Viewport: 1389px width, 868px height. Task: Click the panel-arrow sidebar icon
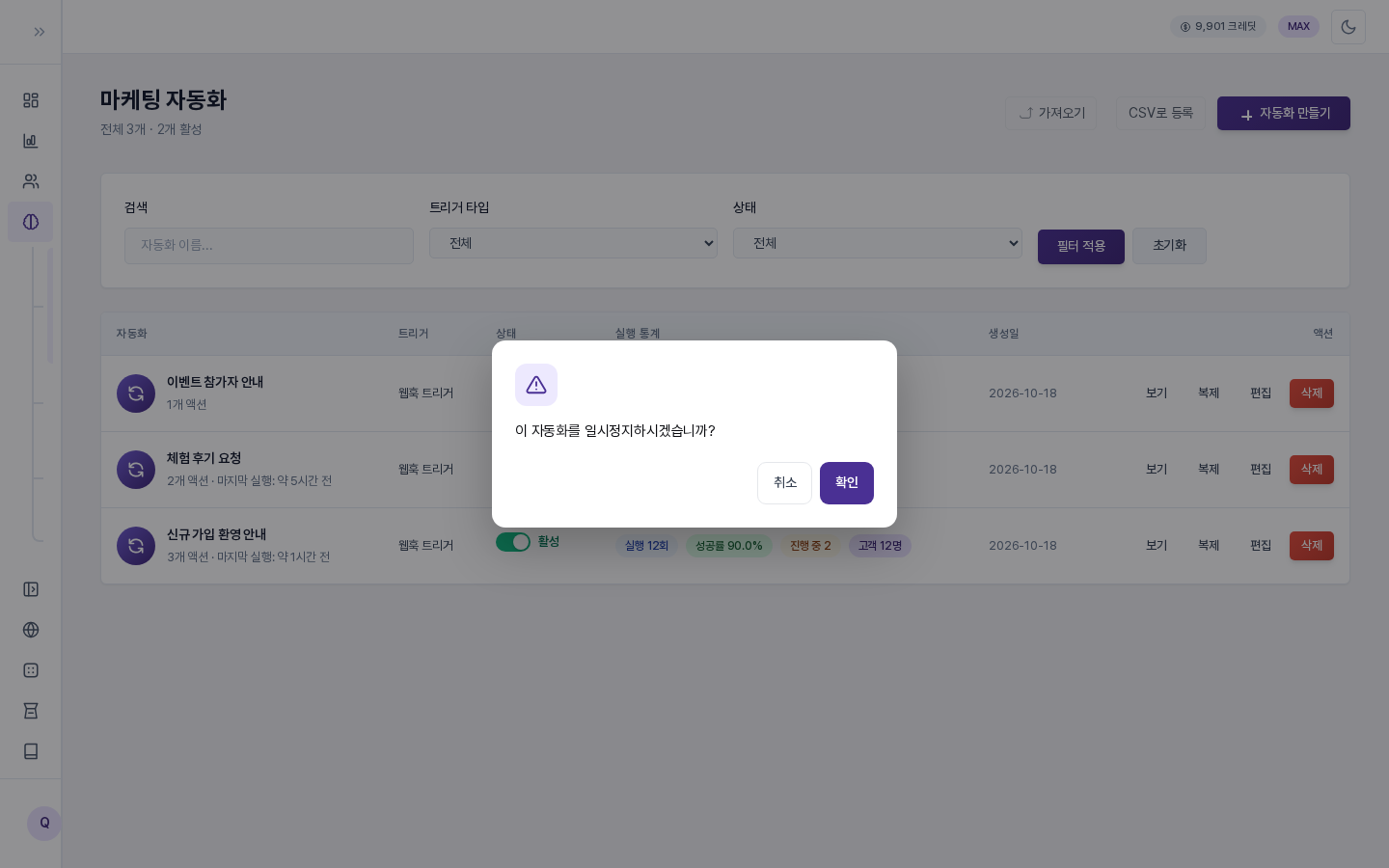[x=31, y=589]
